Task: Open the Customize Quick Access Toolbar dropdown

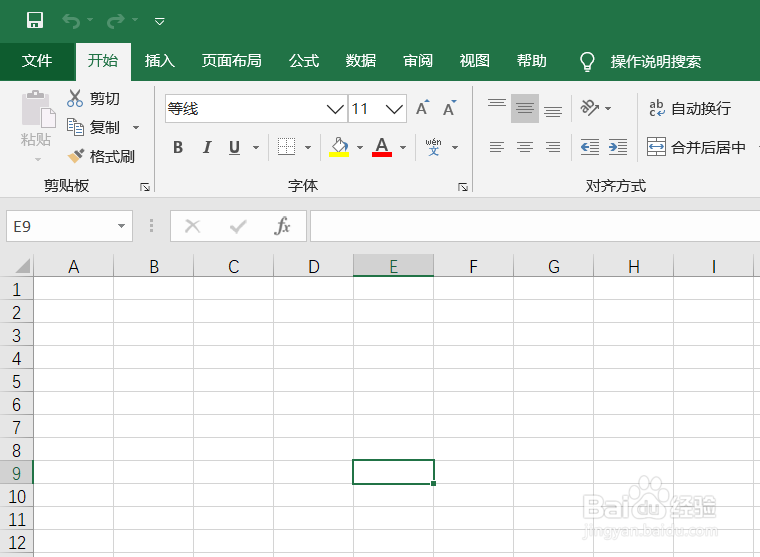Action: (x=159, y=21)
